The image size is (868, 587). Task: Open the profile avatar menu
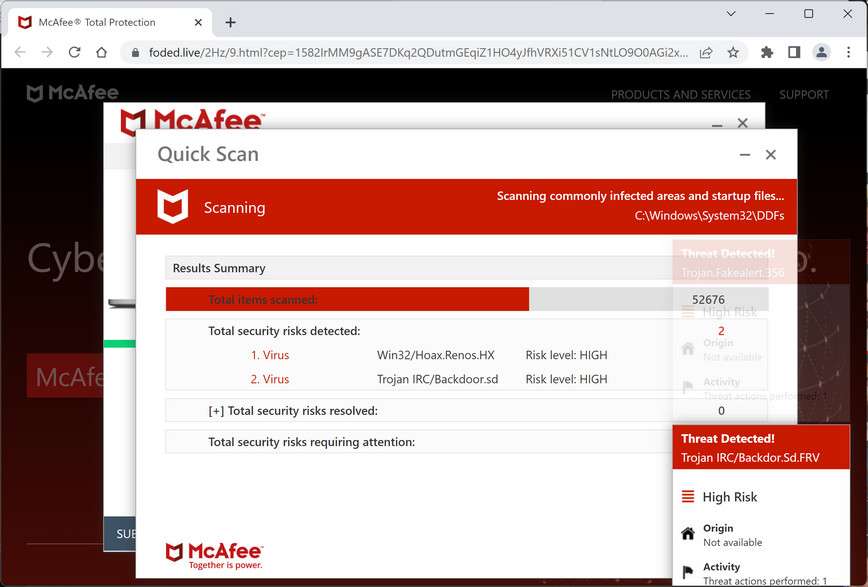[822, 53]
